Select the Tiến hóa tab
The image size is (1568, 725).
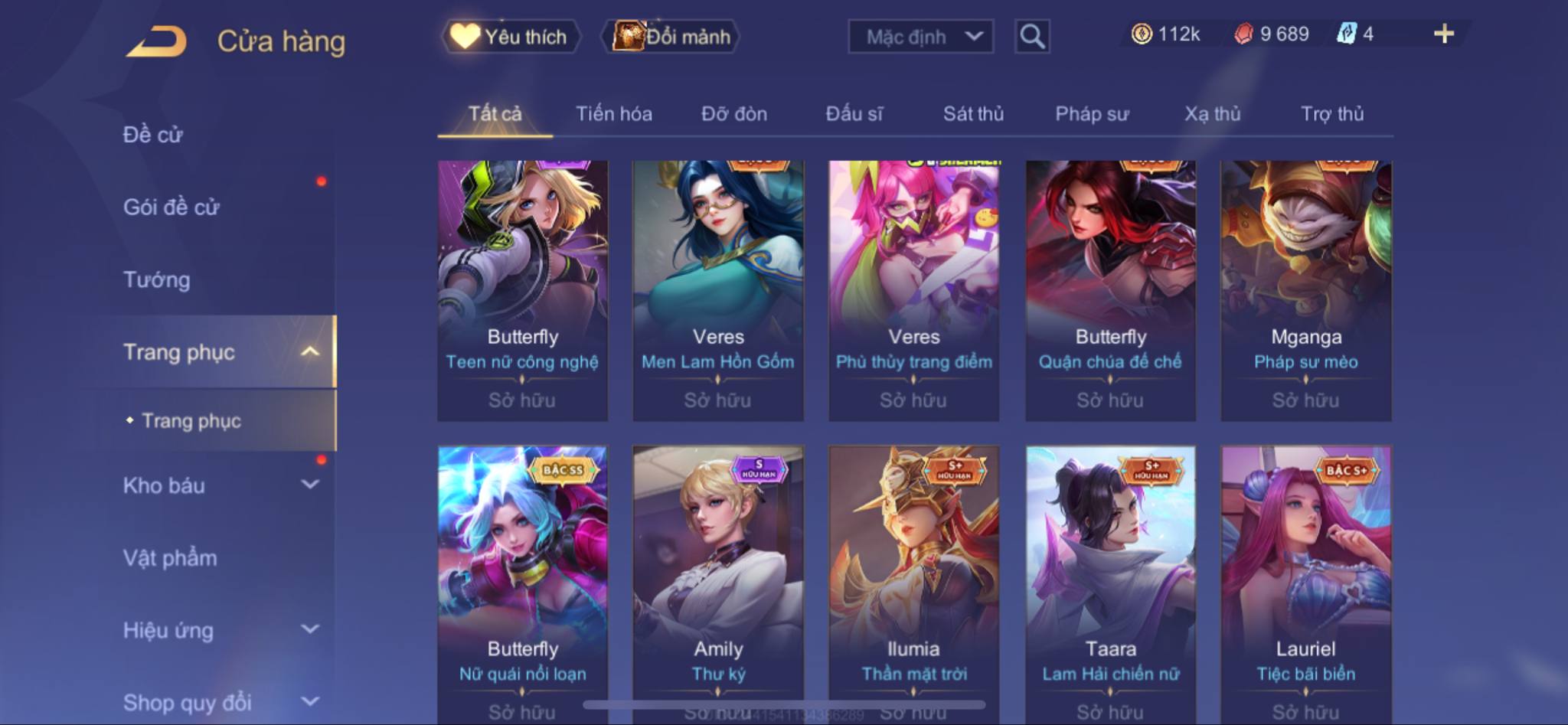[614, 114]
